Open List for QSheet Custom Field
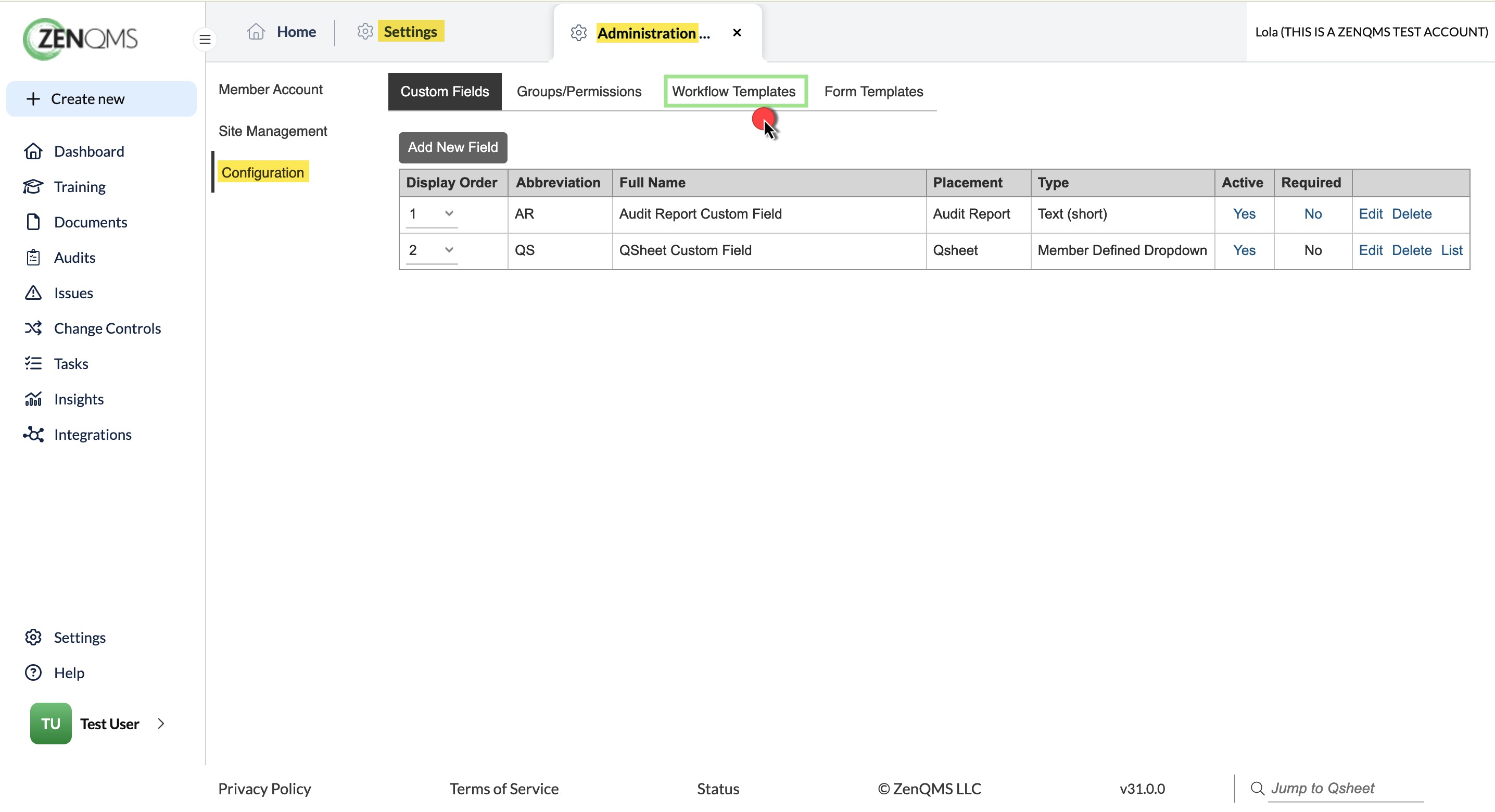The width and height of the screenshot is (1495, 812). click(x=1451, y=251)
